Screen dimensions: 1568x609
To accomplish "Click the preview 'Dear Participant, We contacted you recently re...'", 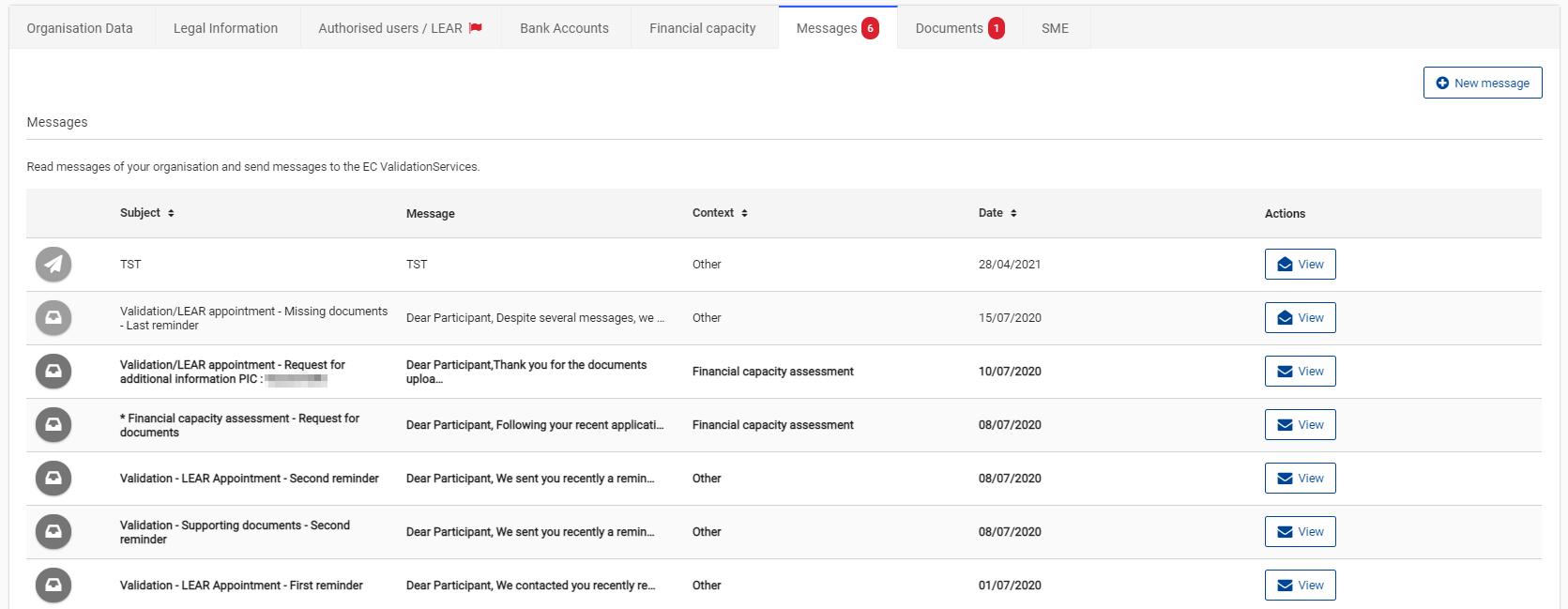I will coord(531,586).
